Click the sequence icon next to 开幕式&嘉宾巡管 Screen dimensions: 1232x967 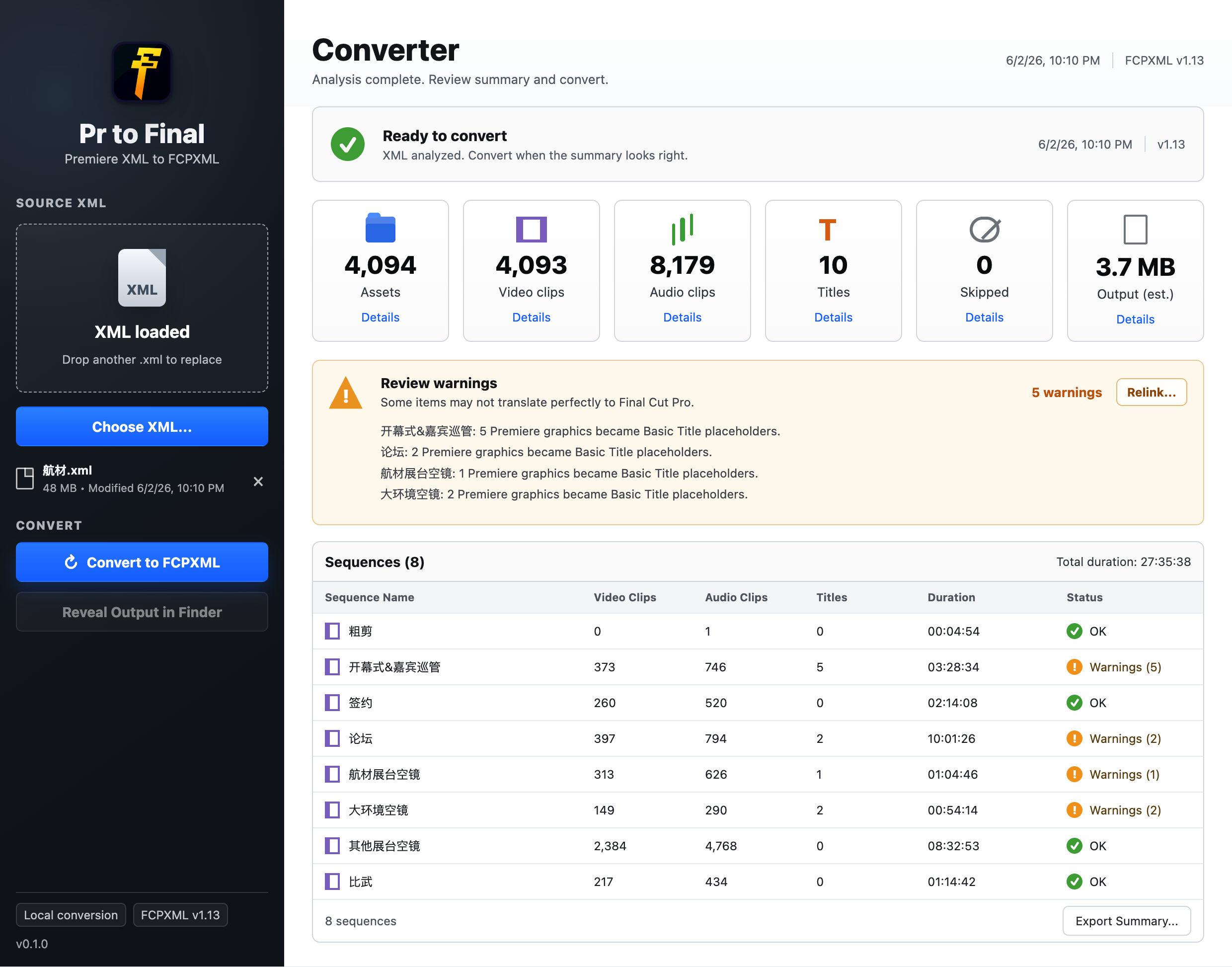(x=332, y=666)
